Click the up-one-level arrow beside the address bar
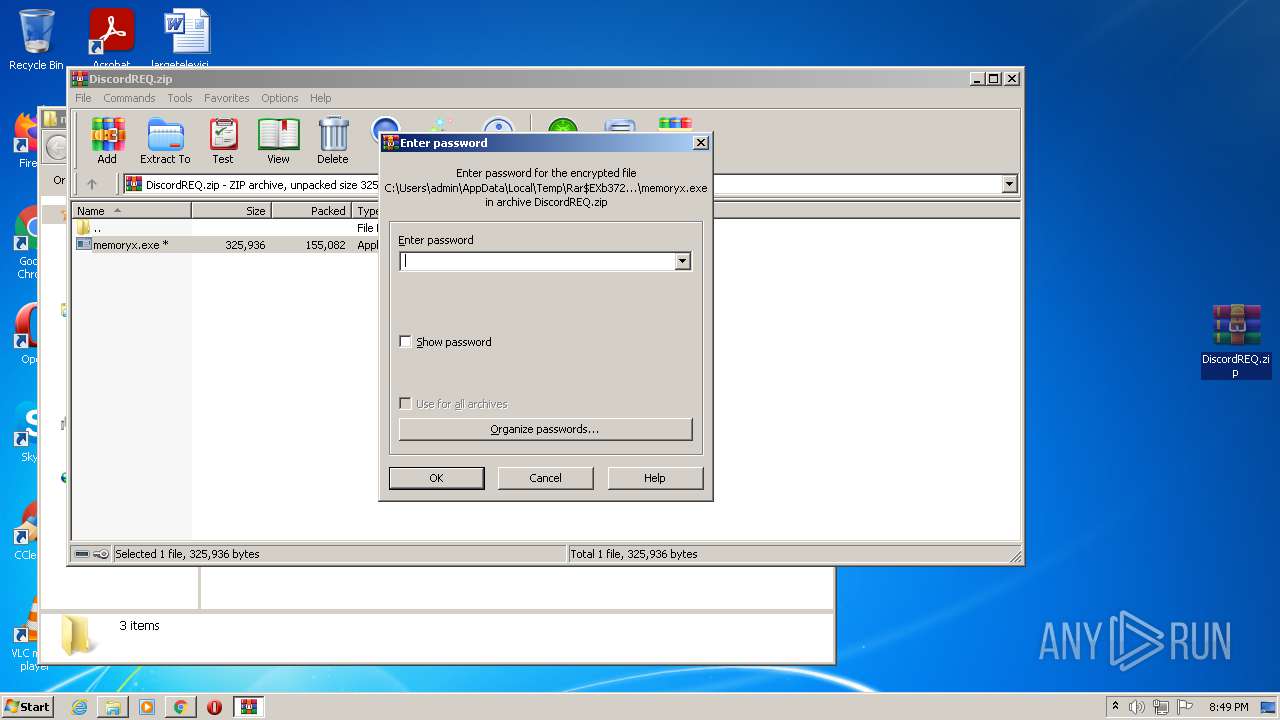Viewport: 1280px width, 720px height. pyautogui.click(x=92, y=184)
